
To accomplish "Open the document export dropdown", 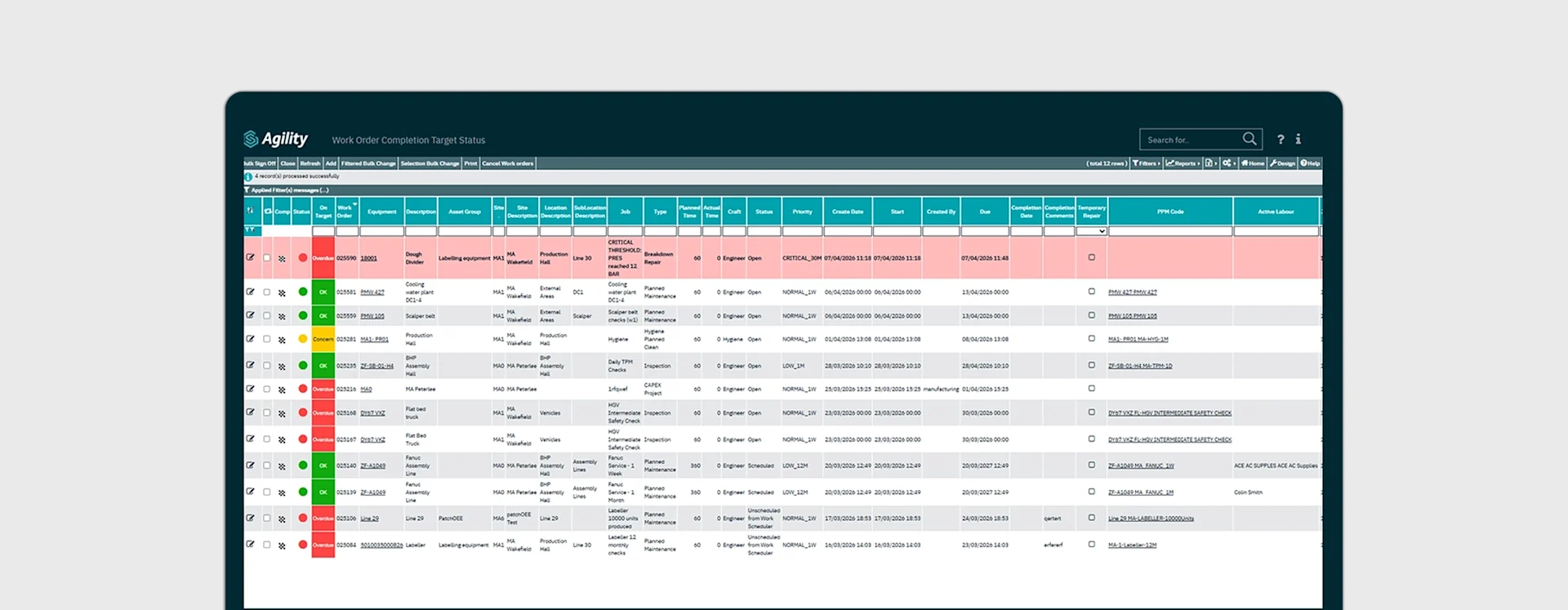I will point(1211,163).
